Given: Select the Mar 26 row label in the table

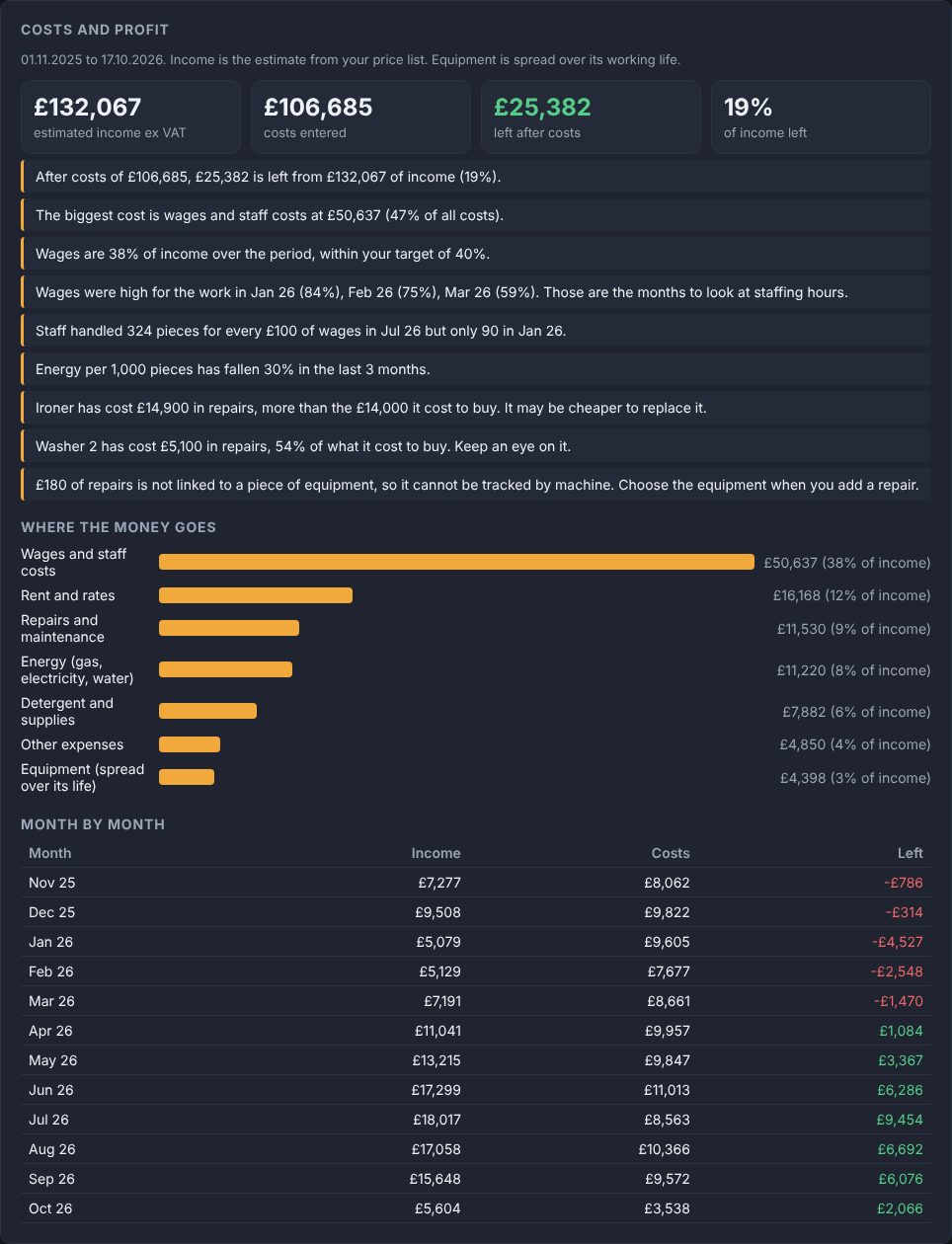Looking at the screenshot, I should coord(52,1001).
